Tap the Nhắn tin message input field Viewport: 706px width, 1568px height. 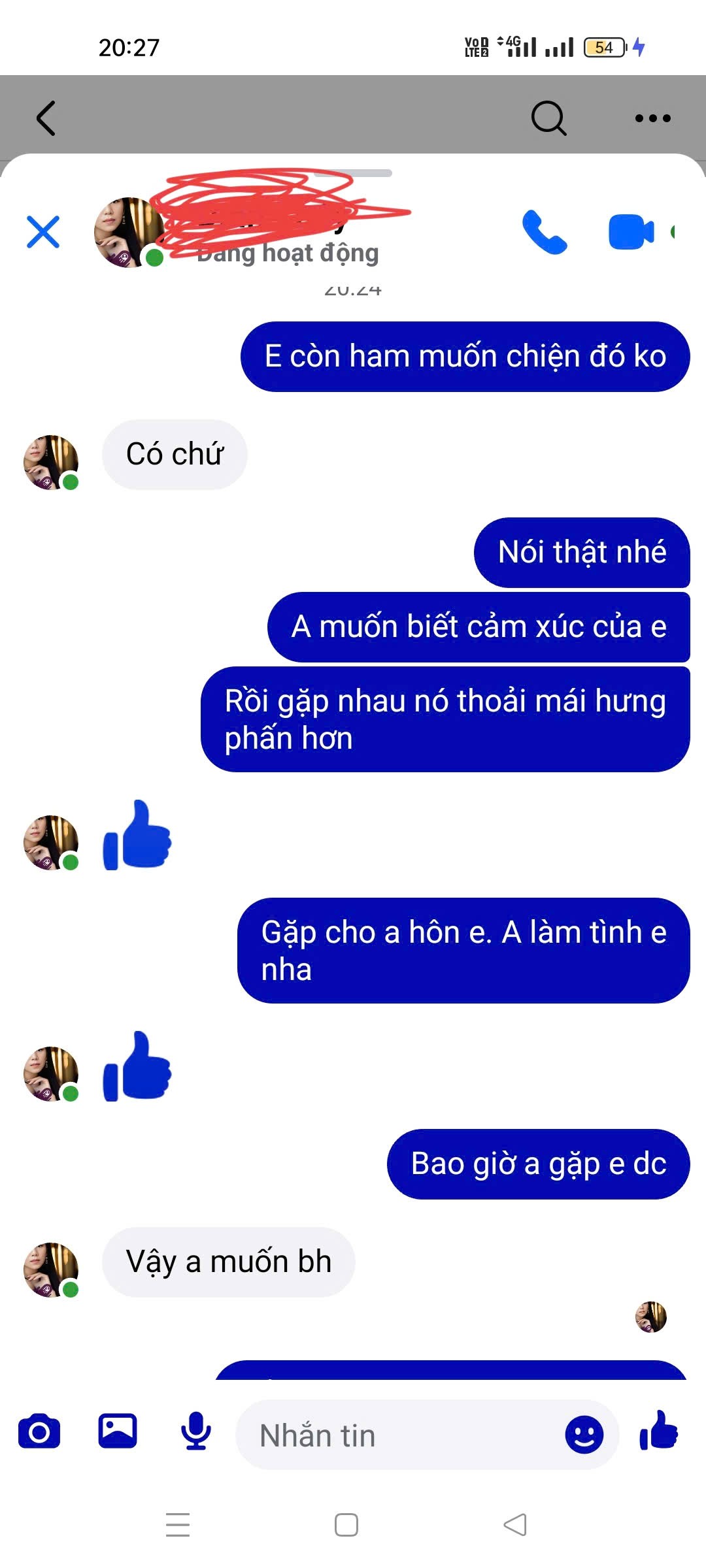coord(399,1435)
